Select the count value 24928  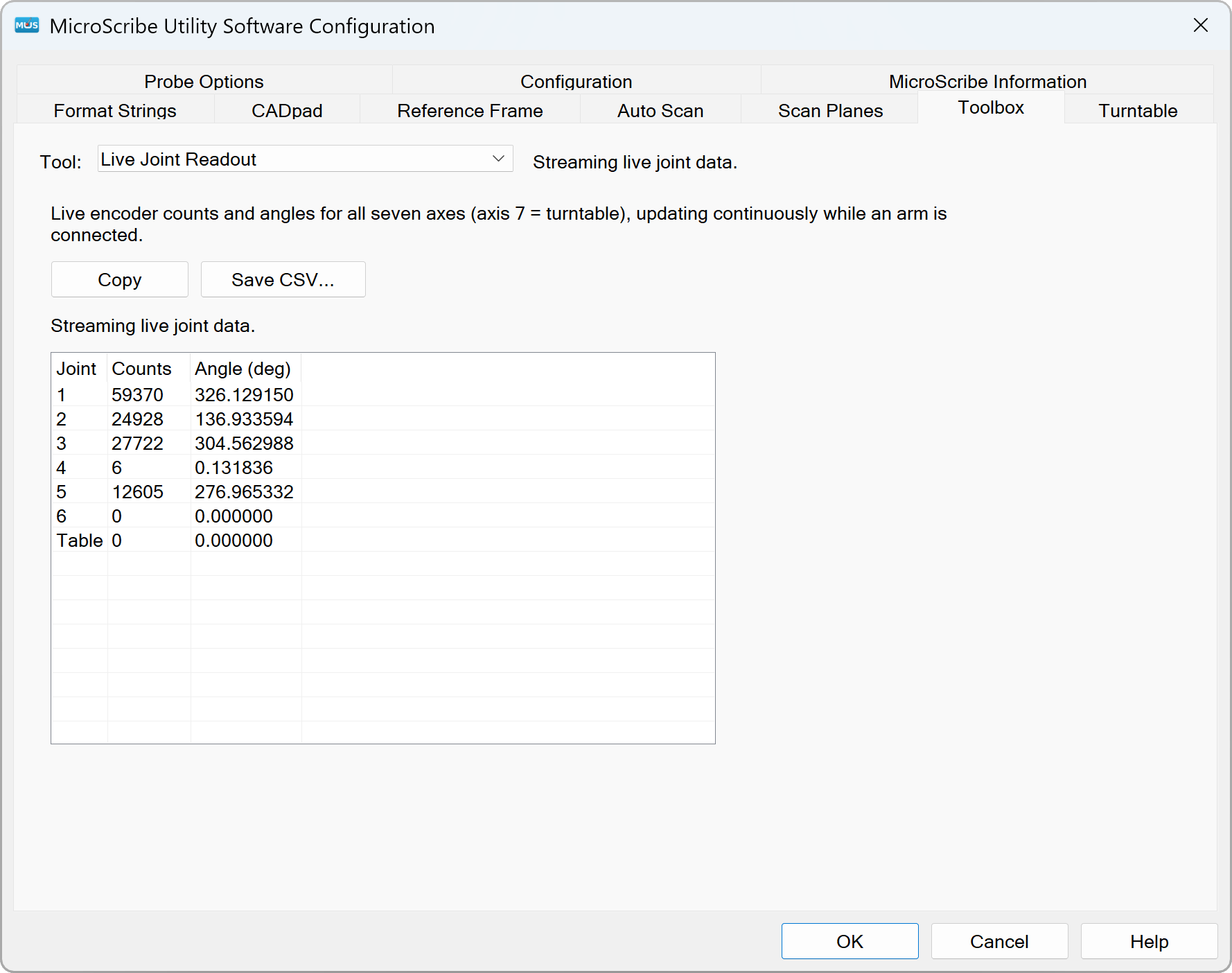tap(137, 419)
